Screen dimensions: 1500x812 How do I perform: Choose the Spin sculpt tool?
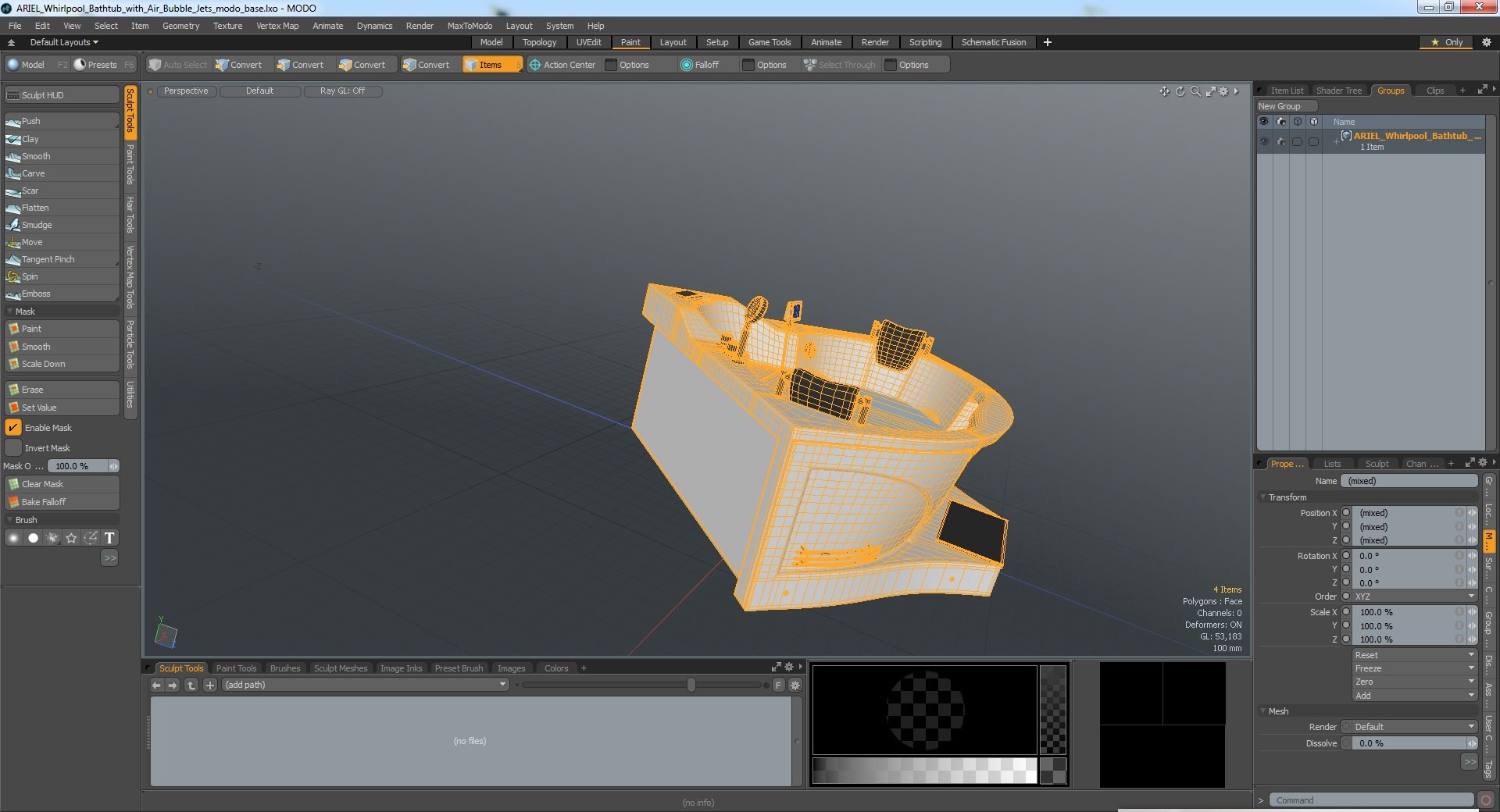coord(62,276)
